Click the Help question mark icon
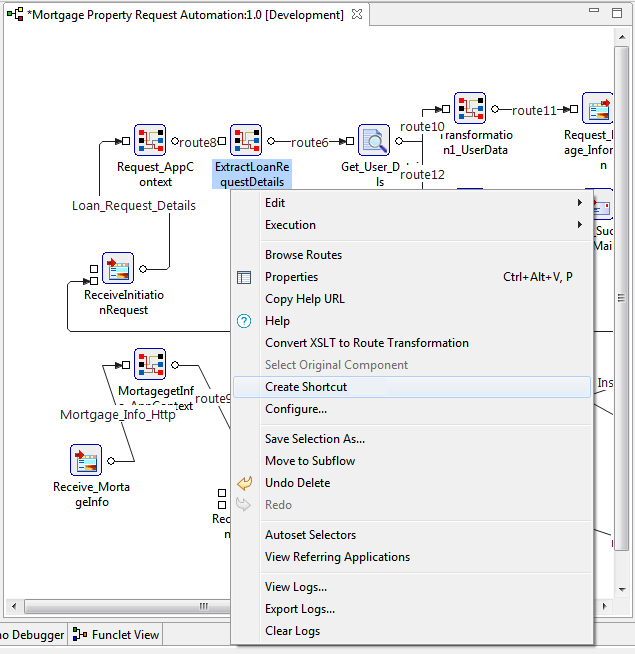 click(244, 321)
